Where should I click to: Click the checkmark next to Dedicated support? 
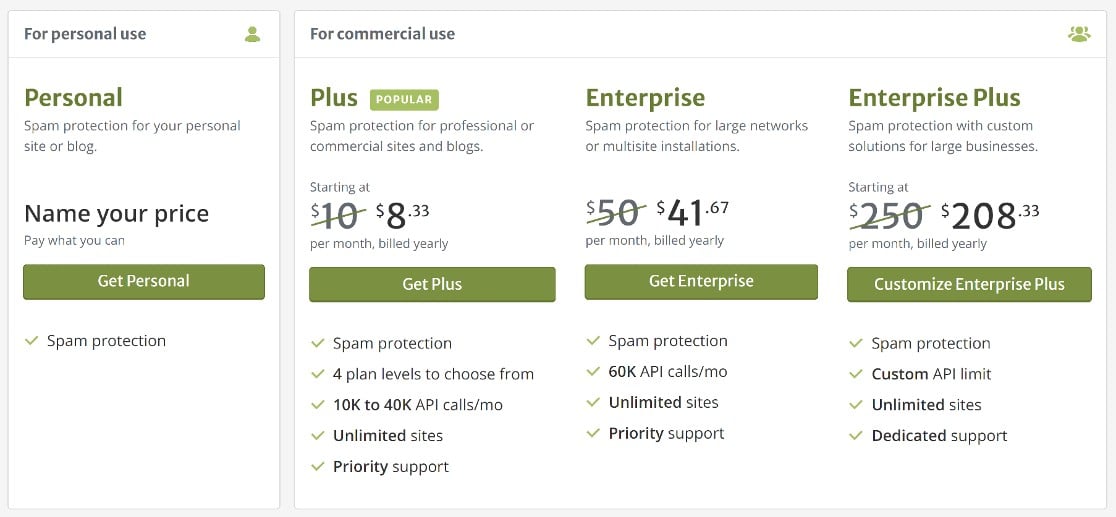click(x=856, y=436)
